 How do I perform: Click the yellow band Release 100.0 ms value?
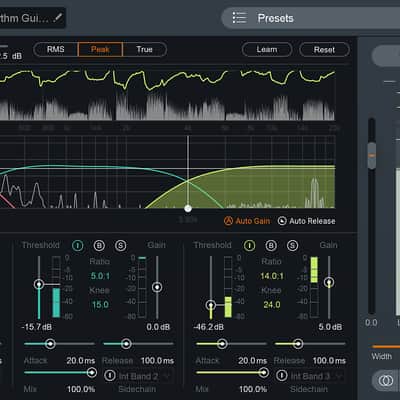[329, 361]
